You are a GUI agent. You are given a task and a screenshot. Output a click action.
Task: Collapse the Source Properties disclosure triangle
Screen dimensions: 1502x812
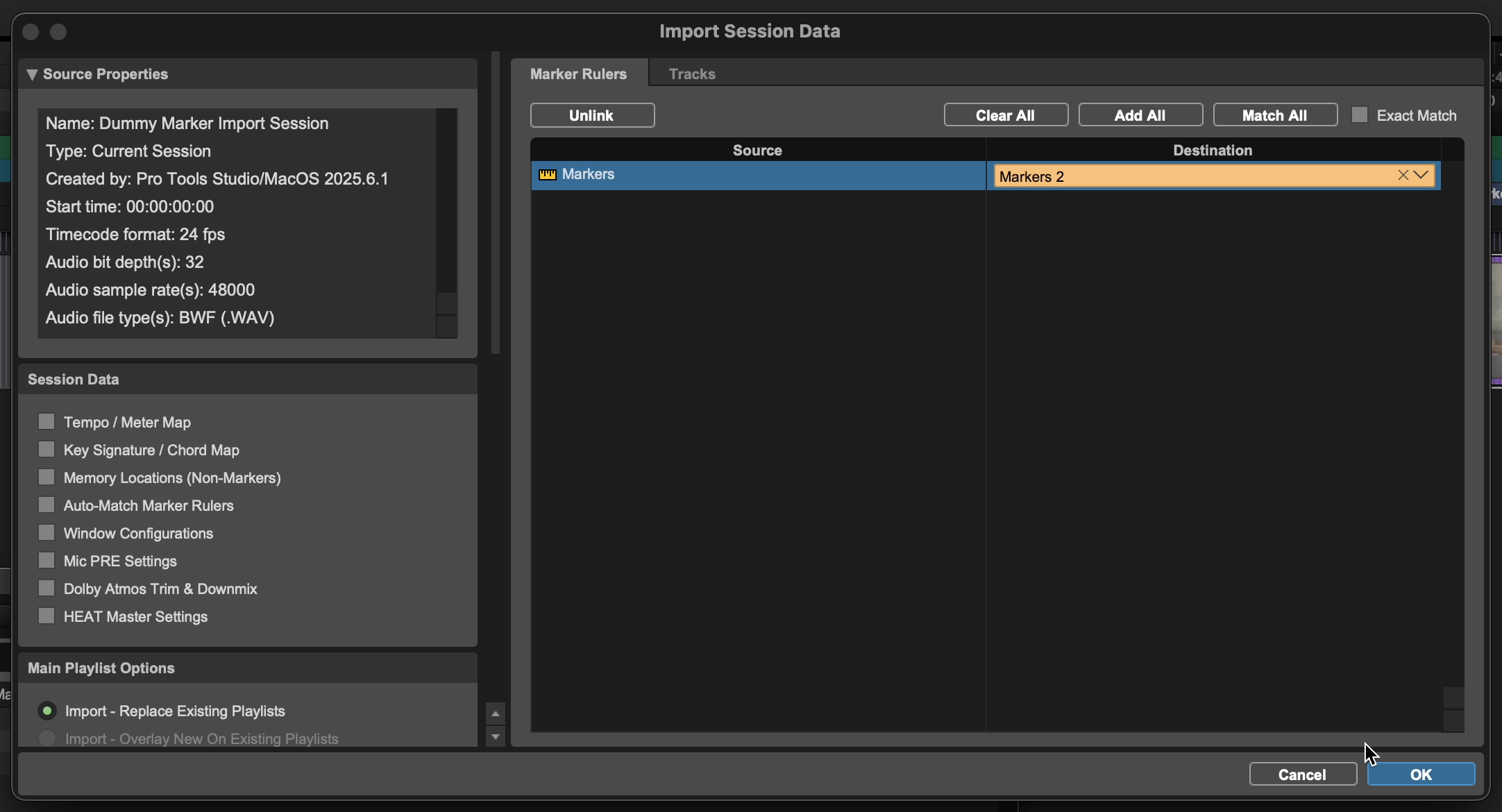click(32, 74)
